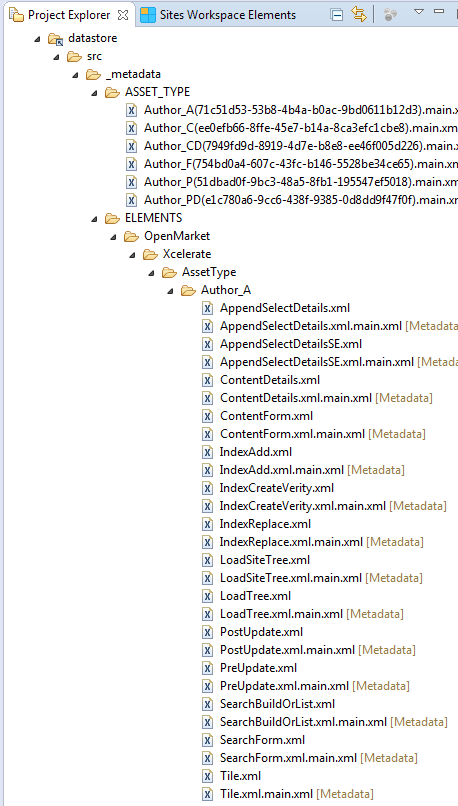This screenshot has width=458, height=806.
Task: Toggle Link with Editor arrows icon
Action: (x=359, y=14)
